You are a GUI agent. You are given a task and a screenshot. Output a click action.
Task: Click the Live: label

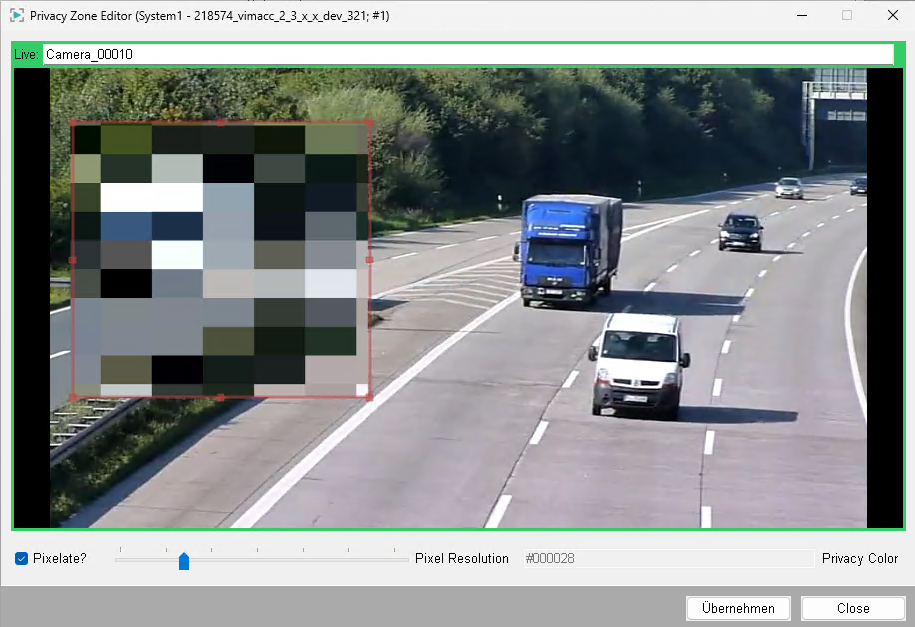click(26, 54)
